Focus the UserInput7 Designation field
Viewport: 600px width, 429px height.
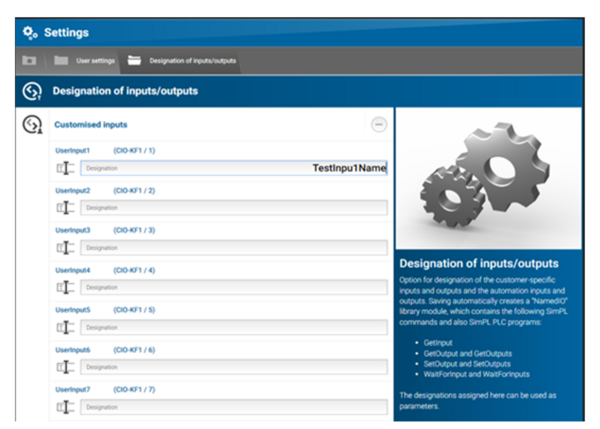(x=234, y=407)
